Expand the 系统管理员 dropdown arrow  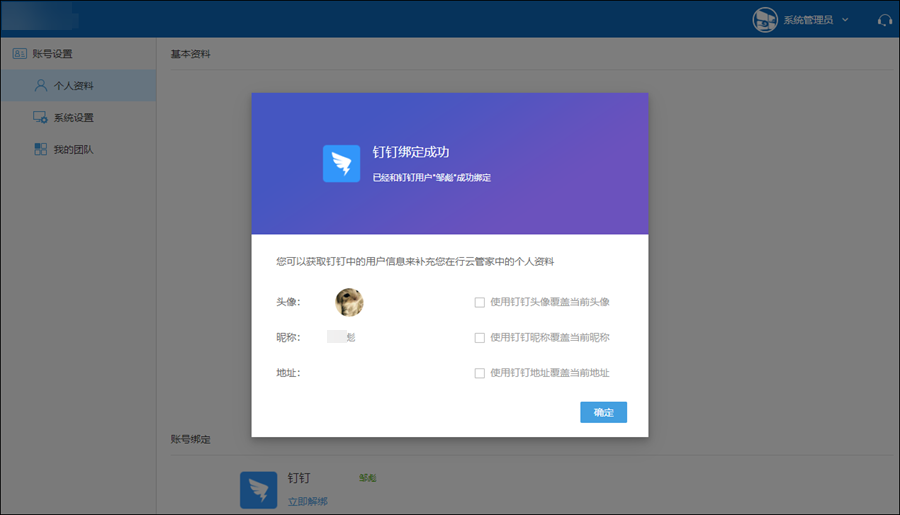845,20
